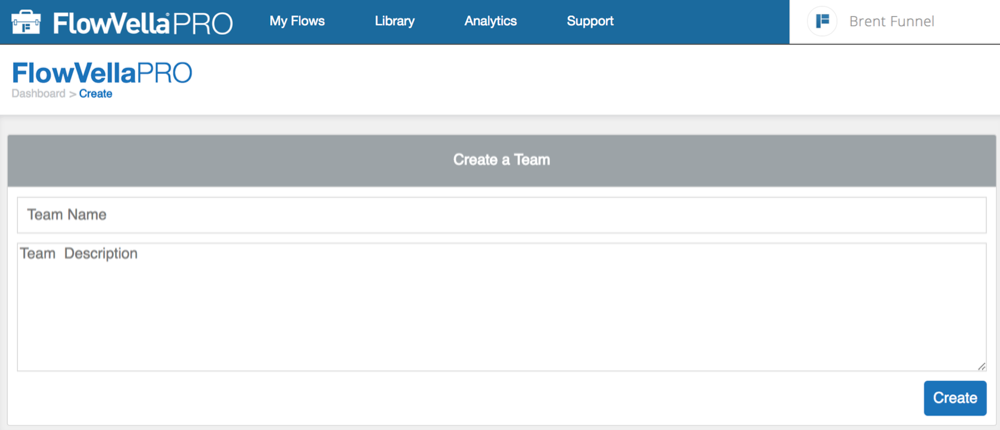
Task: Go back to Dashboard via breadcrumb
Action: coord(38,94)
